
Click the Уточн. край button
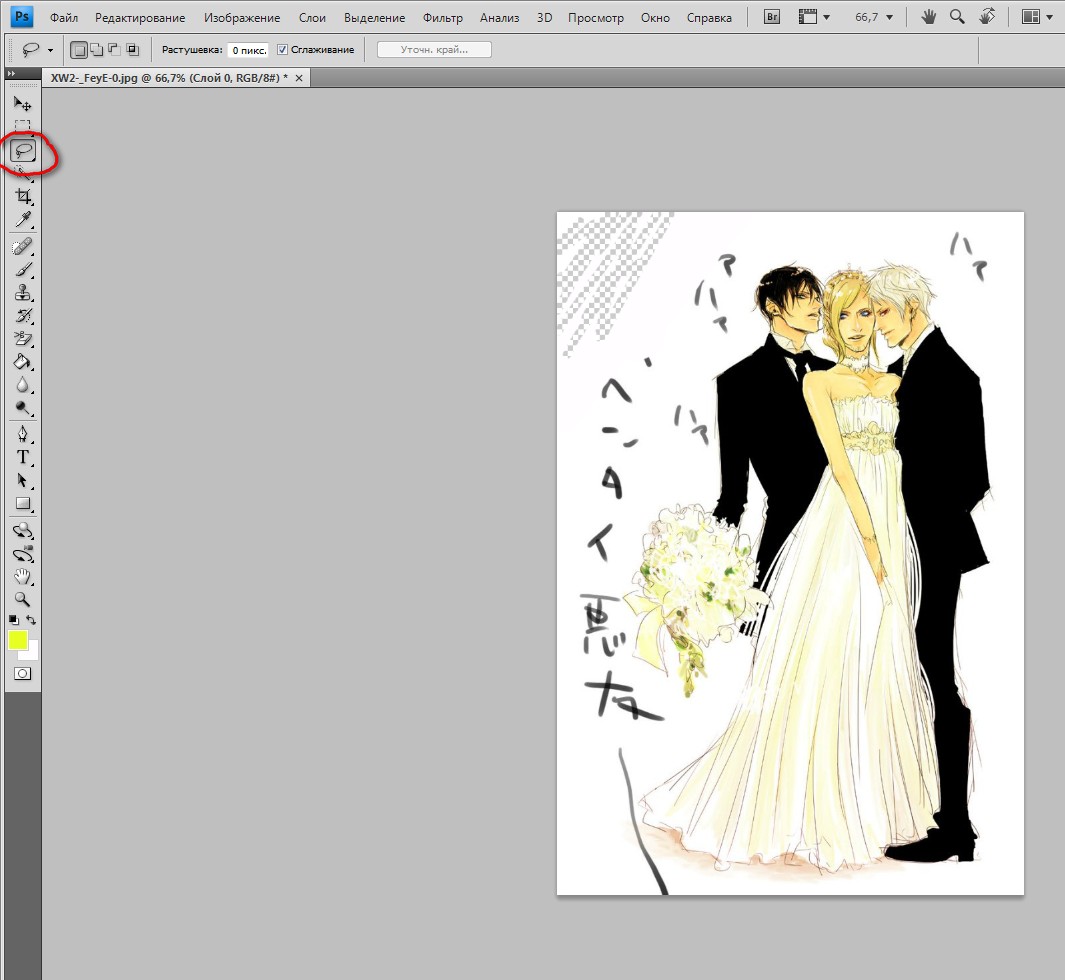pyautogui.click(x=434, y=50)
